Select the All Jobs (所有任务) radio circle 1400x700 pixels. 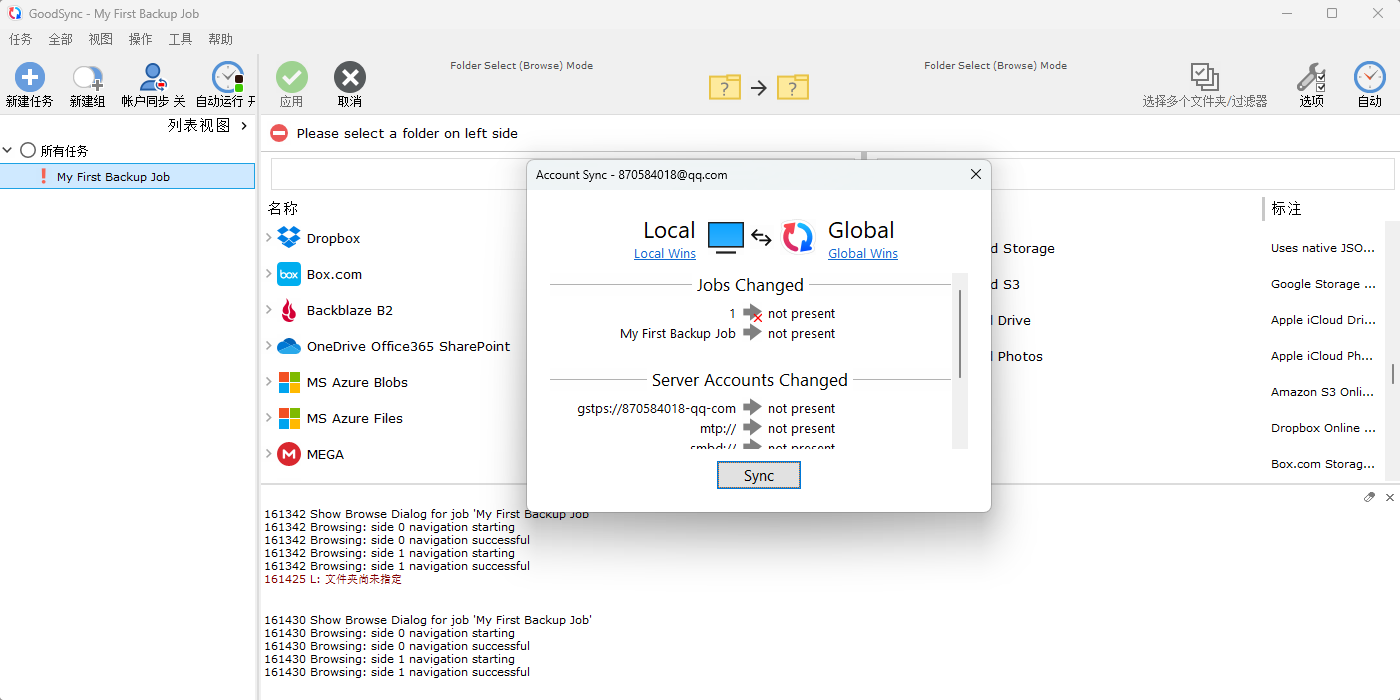[x=28, y=150]
